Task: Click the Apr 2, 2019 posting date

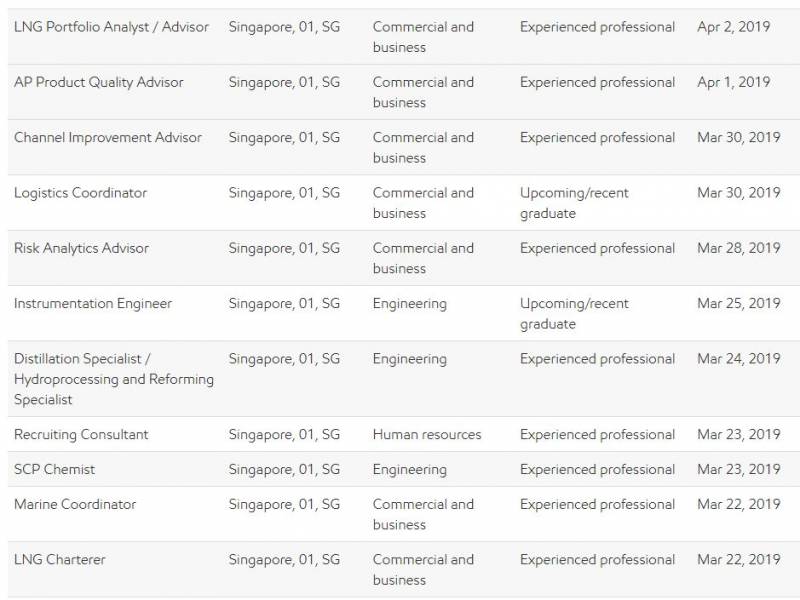Action: (733, 27)
